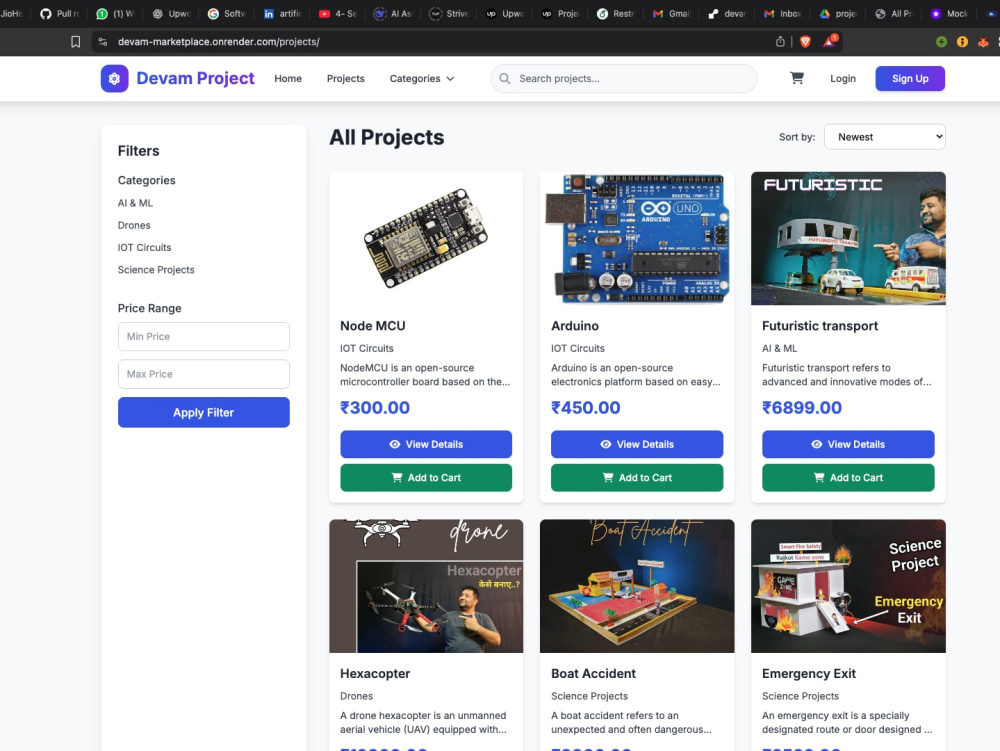View Details of Node MCU
1000x751 pixels.
[x=426, y=444]
